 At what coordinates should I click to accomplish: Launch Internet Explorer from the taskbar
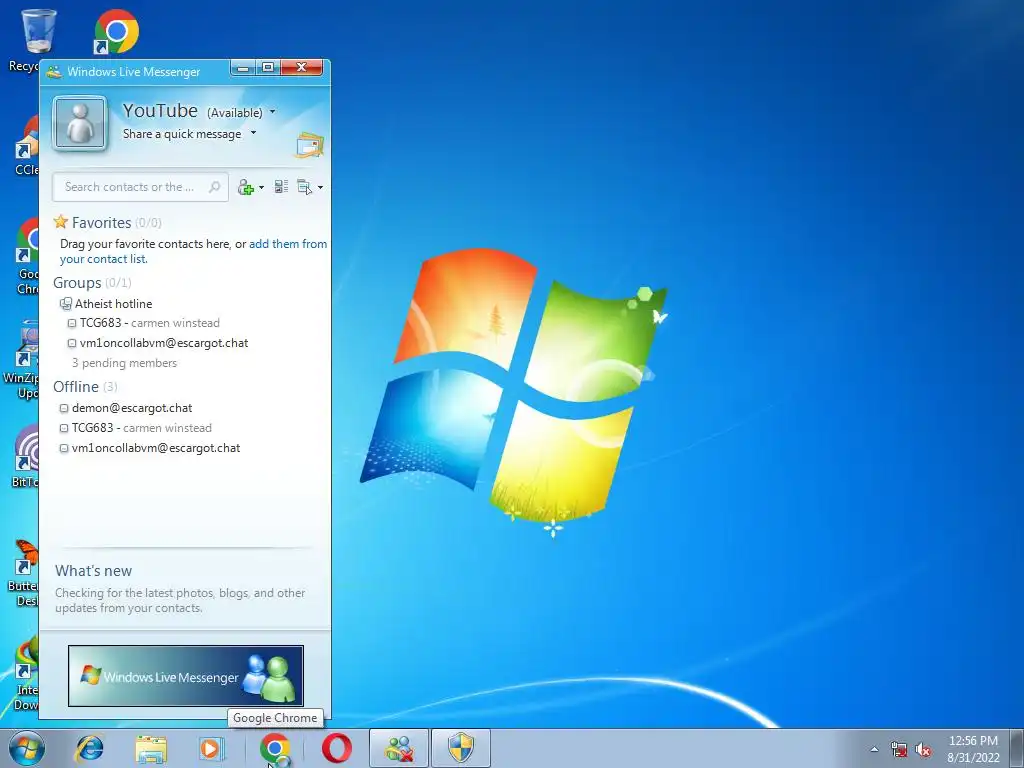coord(89,748)
